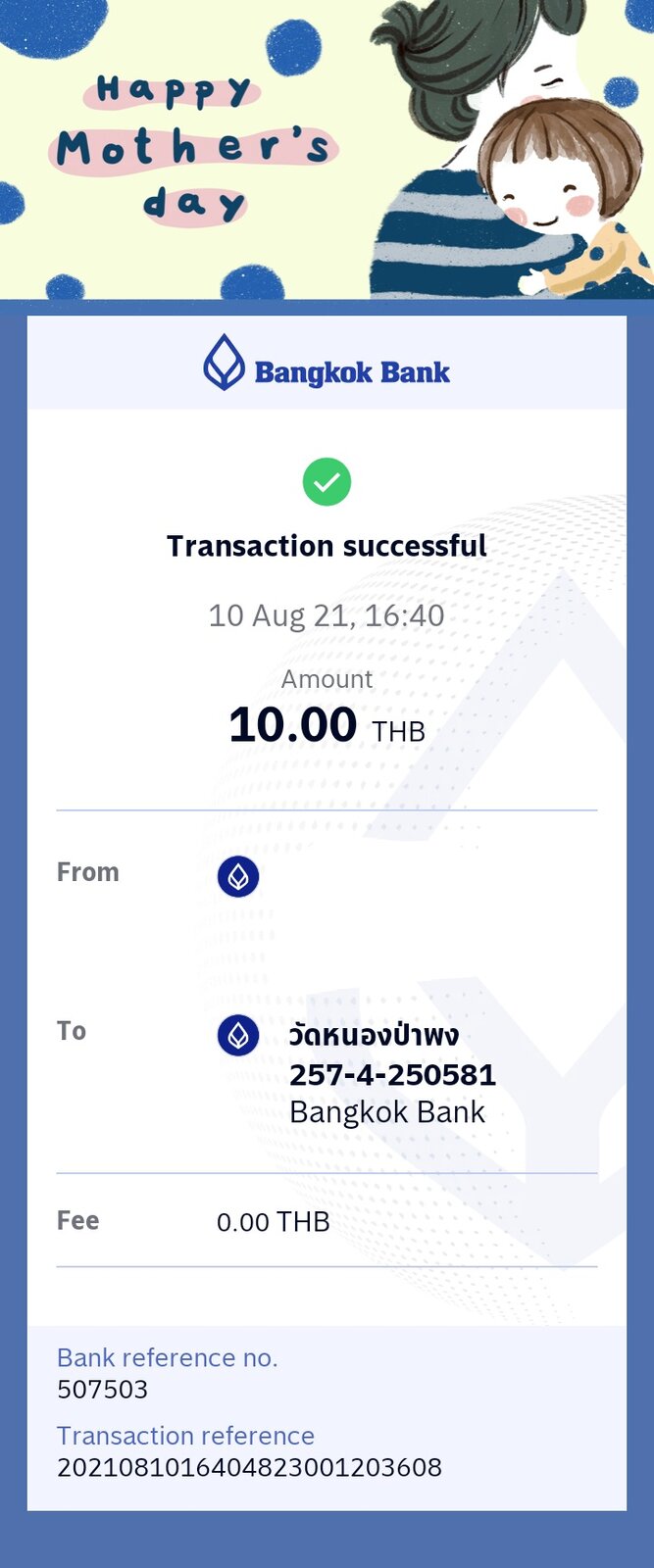Click the Bank reference no. label

pos(168,1358)
